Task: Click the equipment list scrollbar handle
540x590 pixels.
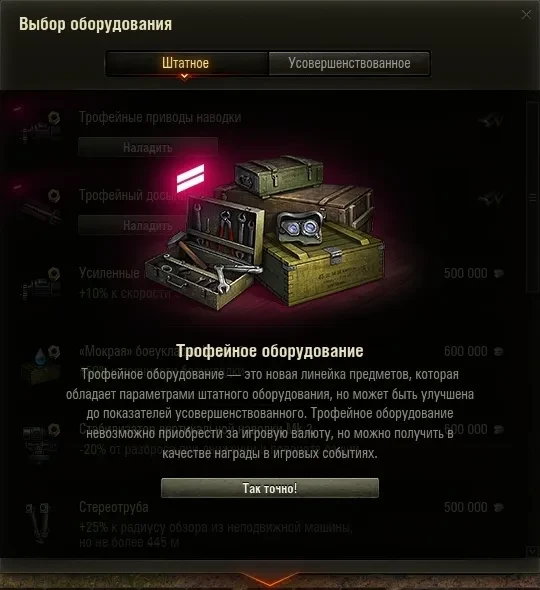Action: (532, 197)
